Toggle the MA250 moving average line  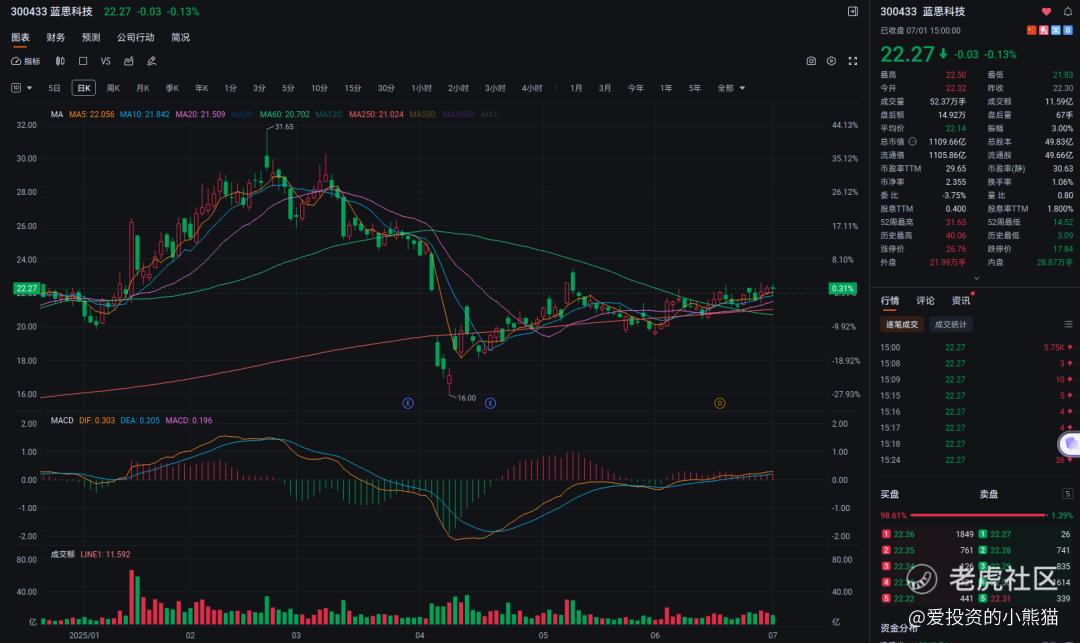point(376,114)
